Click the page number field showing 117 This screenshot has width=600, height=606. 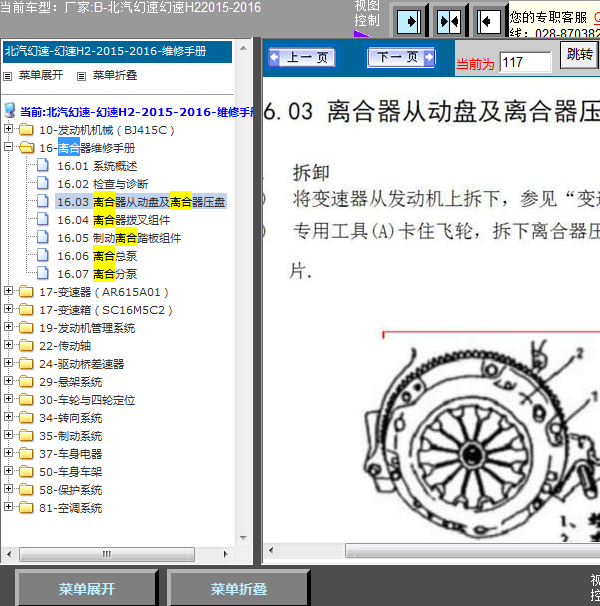click(525, 62)
